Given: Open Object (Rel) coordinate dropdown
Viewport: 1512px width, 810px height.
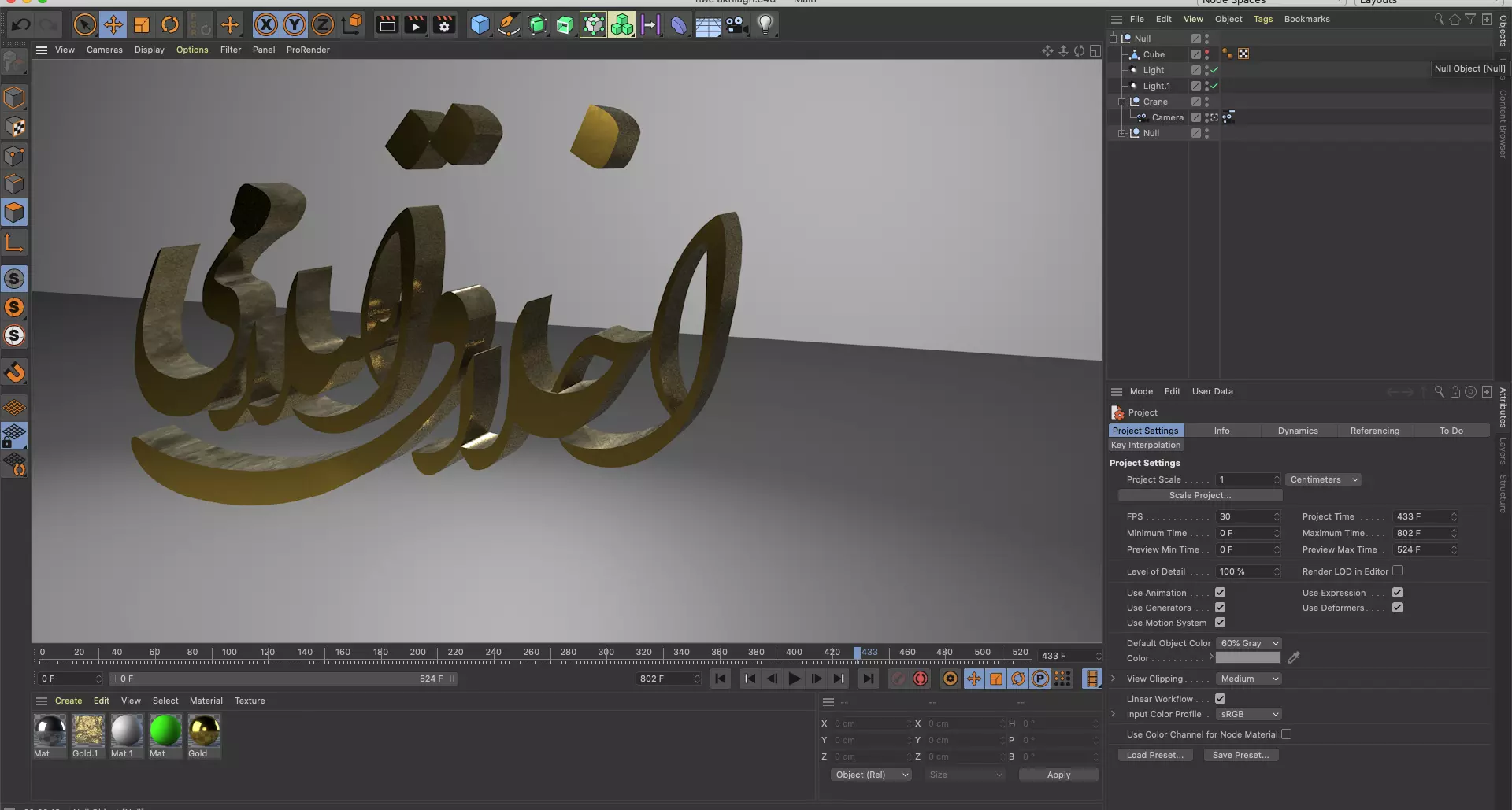Looking at the screenshot, I should pos(871,775).
